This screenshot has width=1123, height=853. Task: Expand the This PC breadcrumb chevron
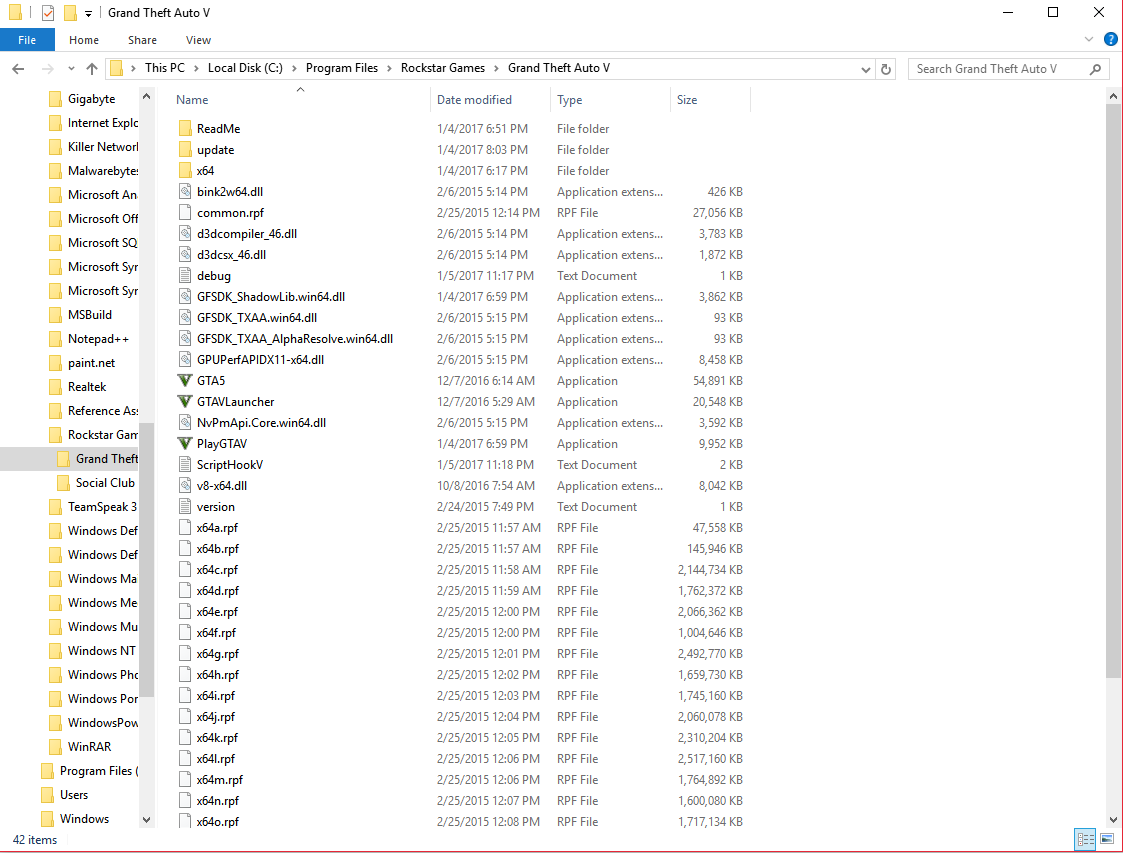[x=196, y=69]
